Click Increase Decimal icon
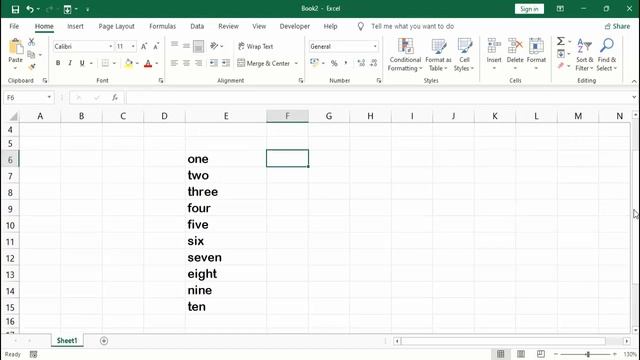The height and width of the screenshot is (360, 640). point(361,63)
